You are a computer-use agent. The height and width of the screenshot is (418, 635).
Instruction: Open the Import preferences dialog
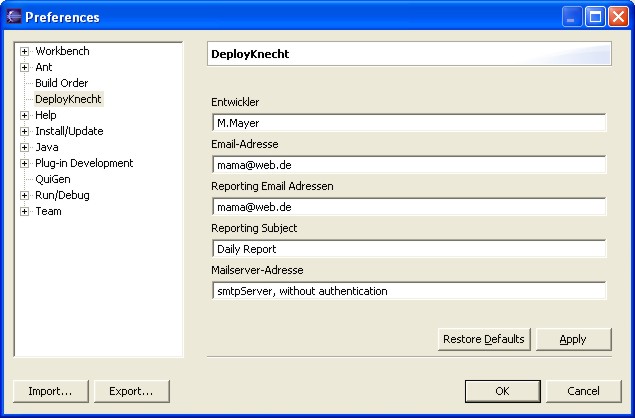(x=51, y=391)
